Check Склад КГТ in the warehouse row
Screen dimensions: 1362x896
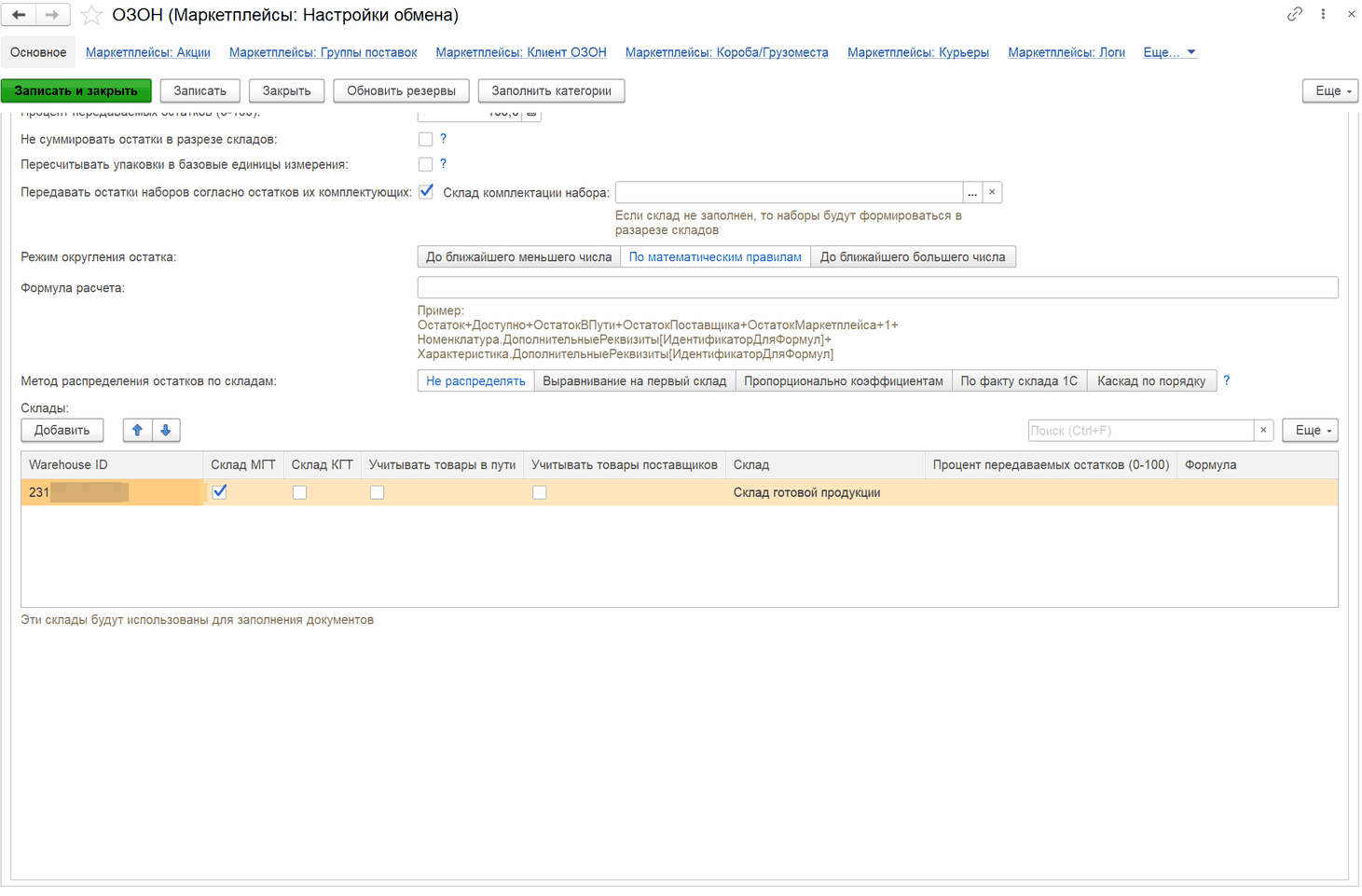click(x=299, y=492)
